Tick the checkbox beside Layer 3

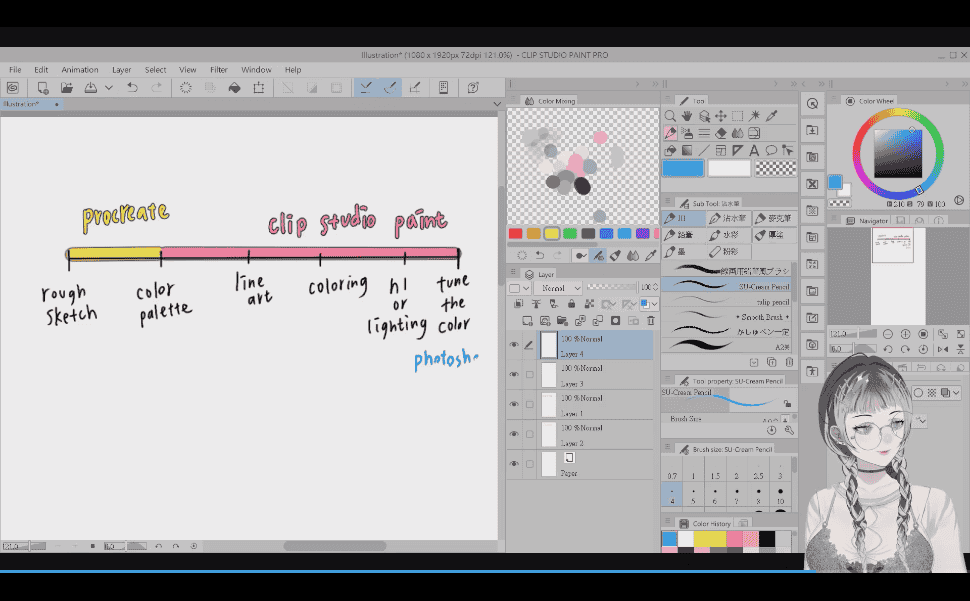point(530,375)
